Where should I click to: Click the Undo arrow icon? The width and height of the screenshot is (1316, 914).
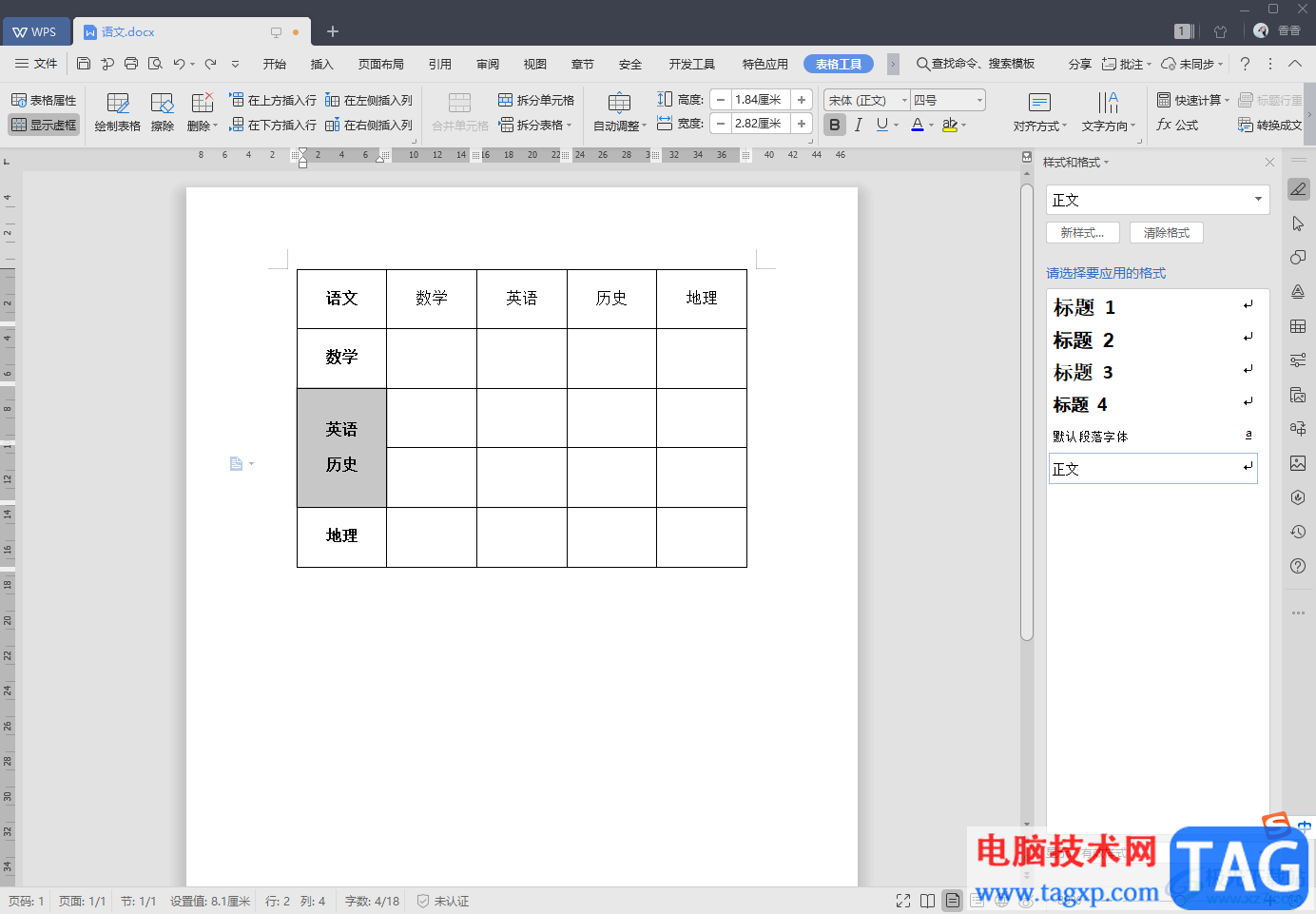coord(179,64)
